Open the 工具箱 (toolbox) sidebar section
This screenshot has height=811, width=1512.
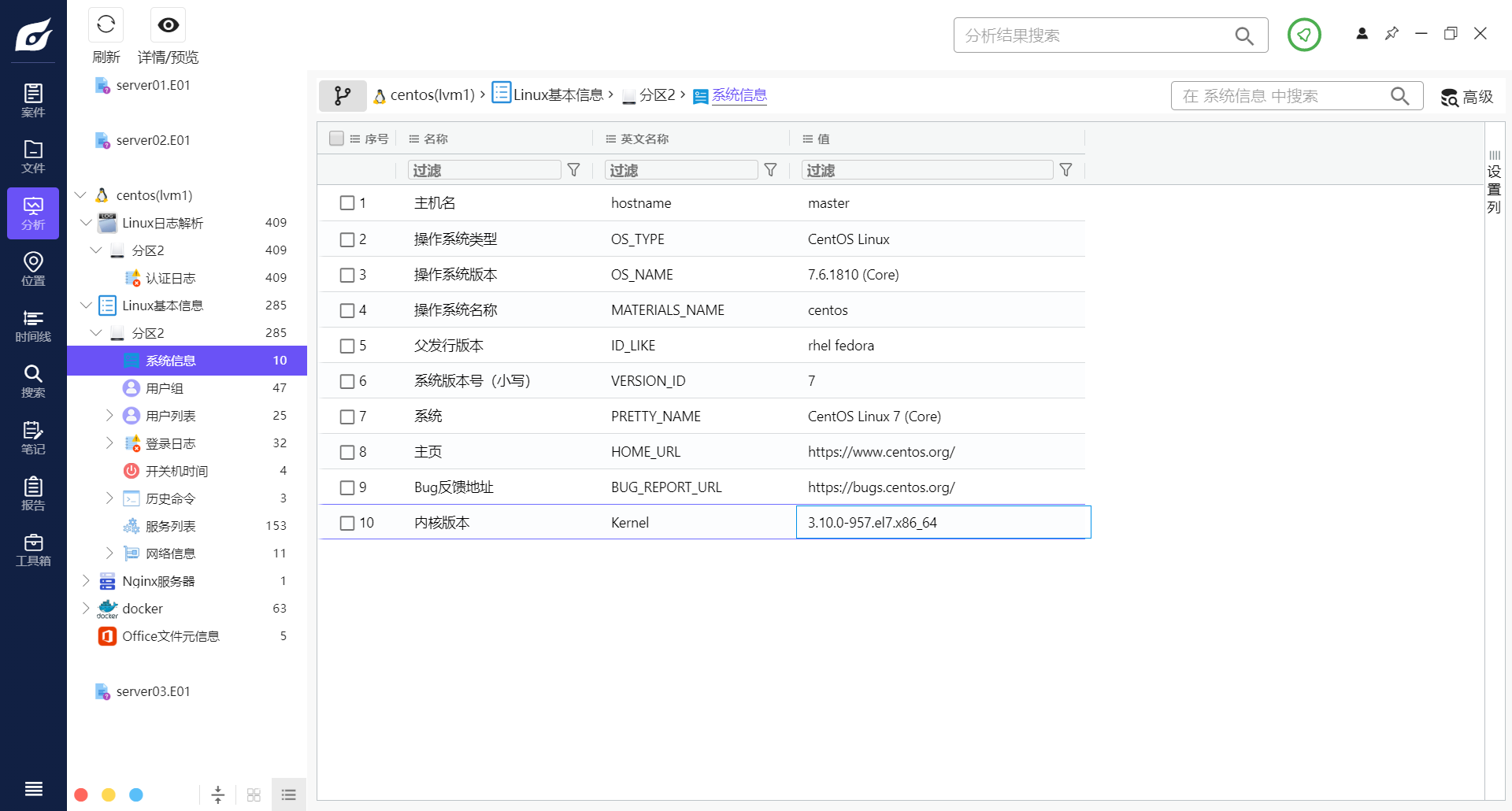pos(33,550)
